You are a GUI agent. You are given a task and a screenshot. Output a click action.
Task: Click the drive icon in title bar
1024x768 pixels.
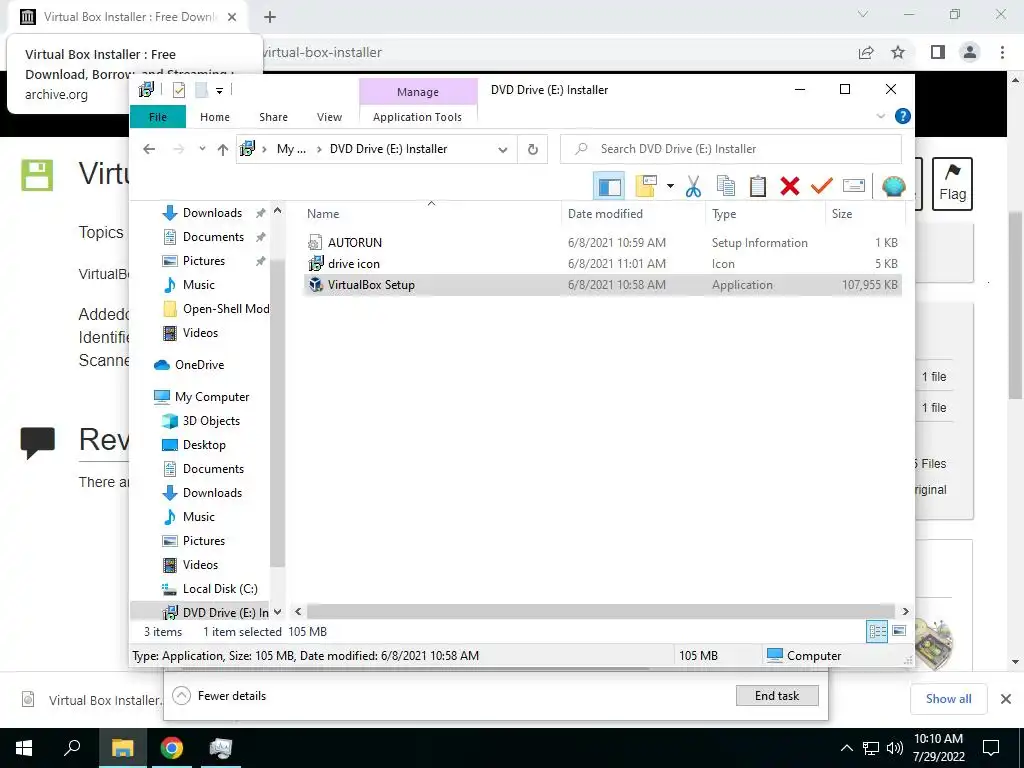pyautogui.click(x=147, y=89)
